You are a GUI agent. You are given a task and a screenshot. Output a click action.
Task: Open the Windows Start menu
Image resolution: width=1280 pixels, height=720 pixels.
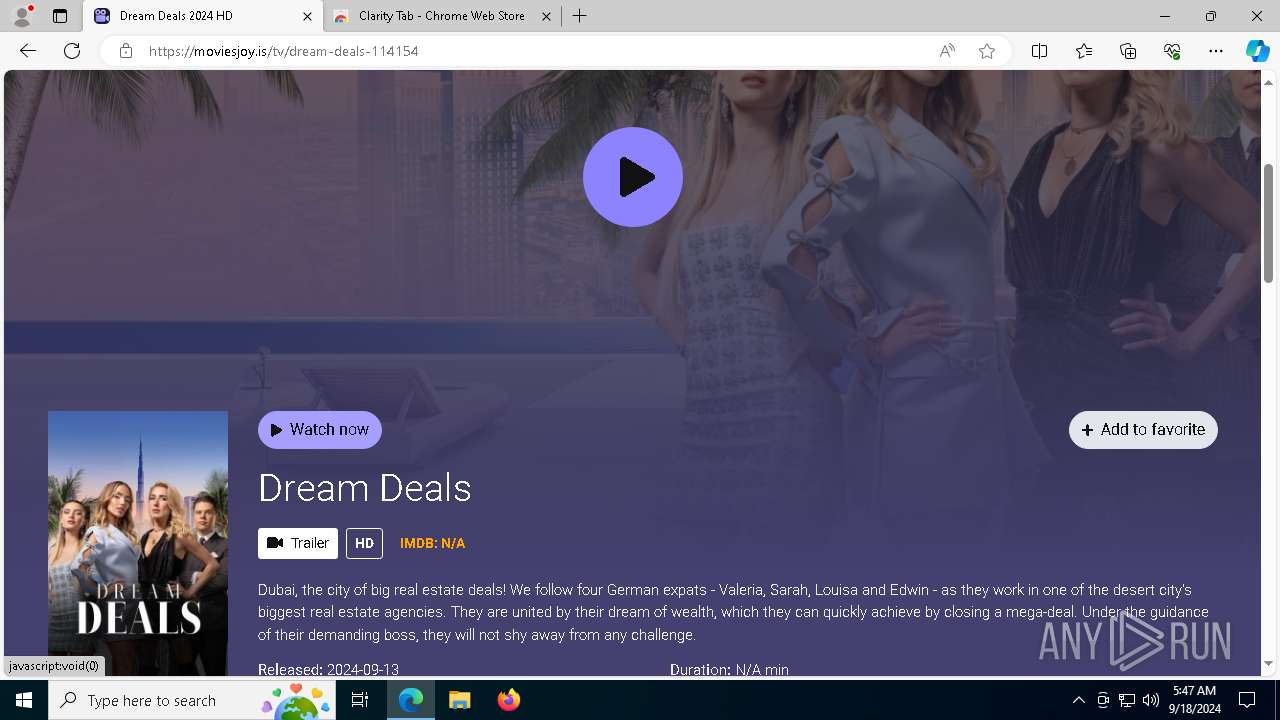(x=24, y=700)
